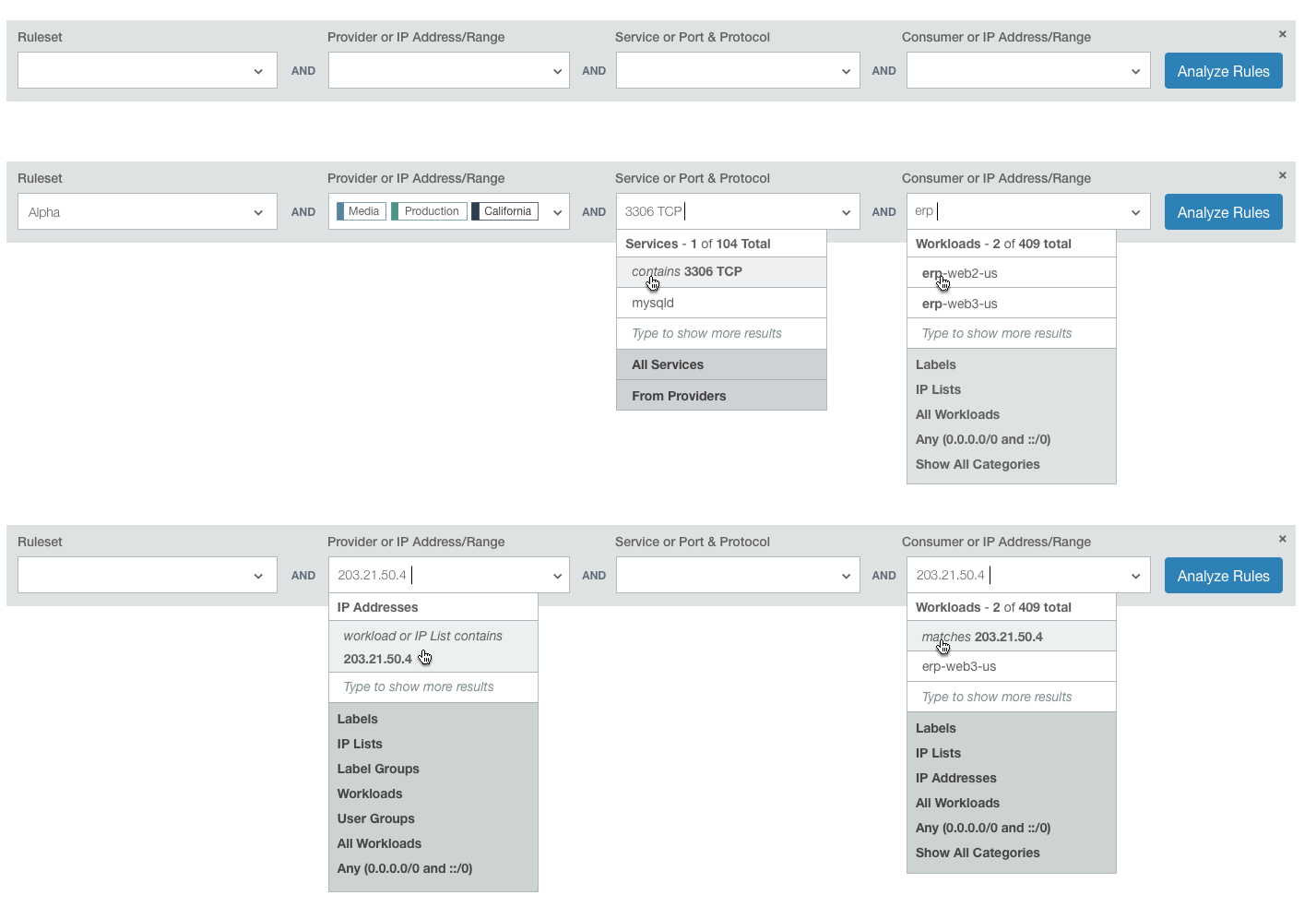Open the Alpha ruleset dropdown chevron

click(x=258, y=212)
